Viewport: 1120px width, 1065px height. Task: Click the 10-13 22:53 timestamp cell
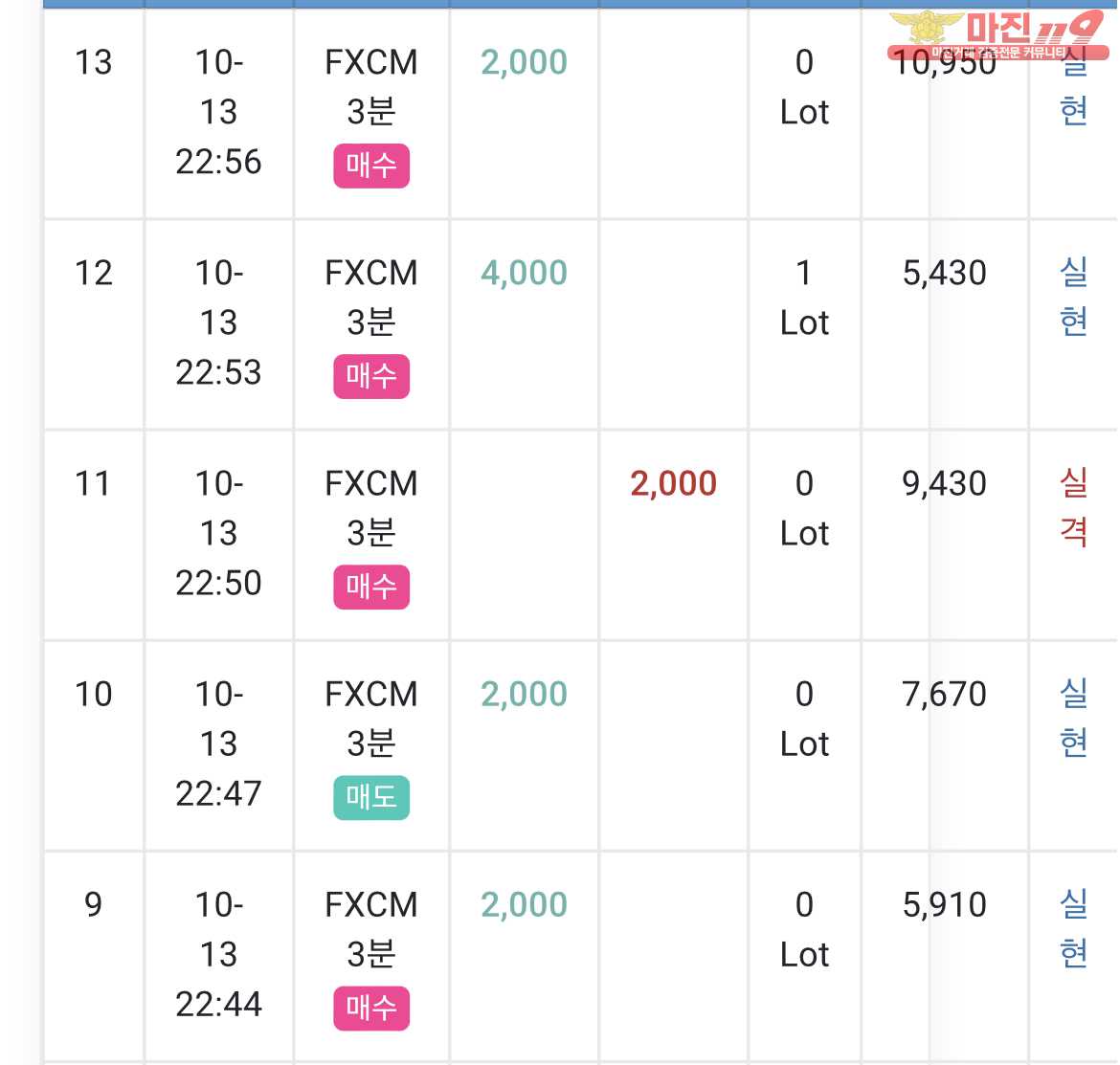pyautogui.click(x=218, y=322)
